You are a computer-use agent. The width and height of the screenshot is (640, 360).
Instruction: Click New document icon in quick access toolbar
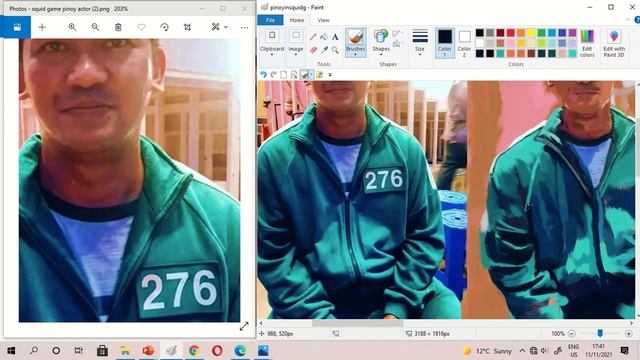coord(283,75)
